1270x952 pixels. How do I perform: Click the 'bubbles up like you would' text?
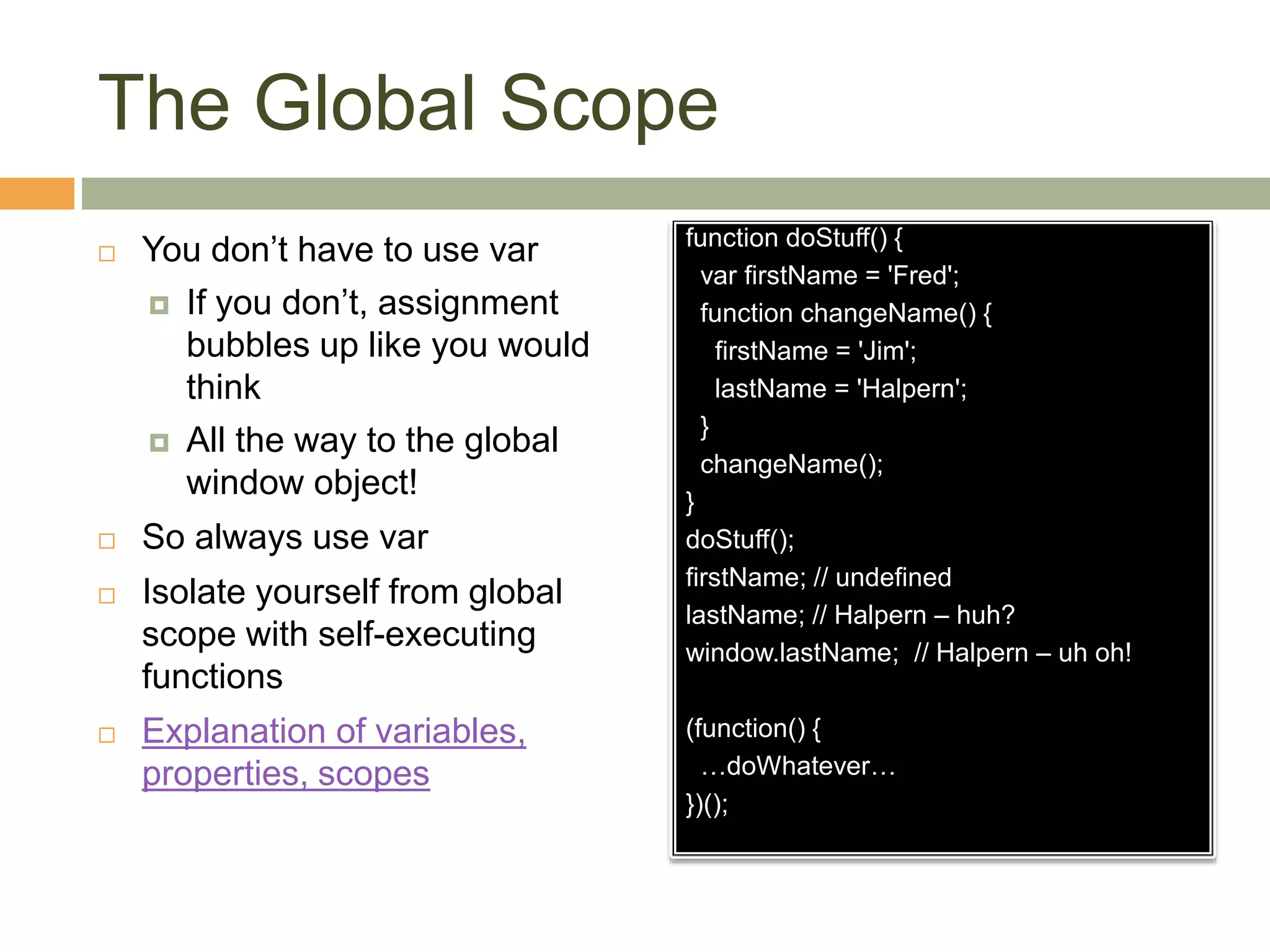click(x=388, y=345)
